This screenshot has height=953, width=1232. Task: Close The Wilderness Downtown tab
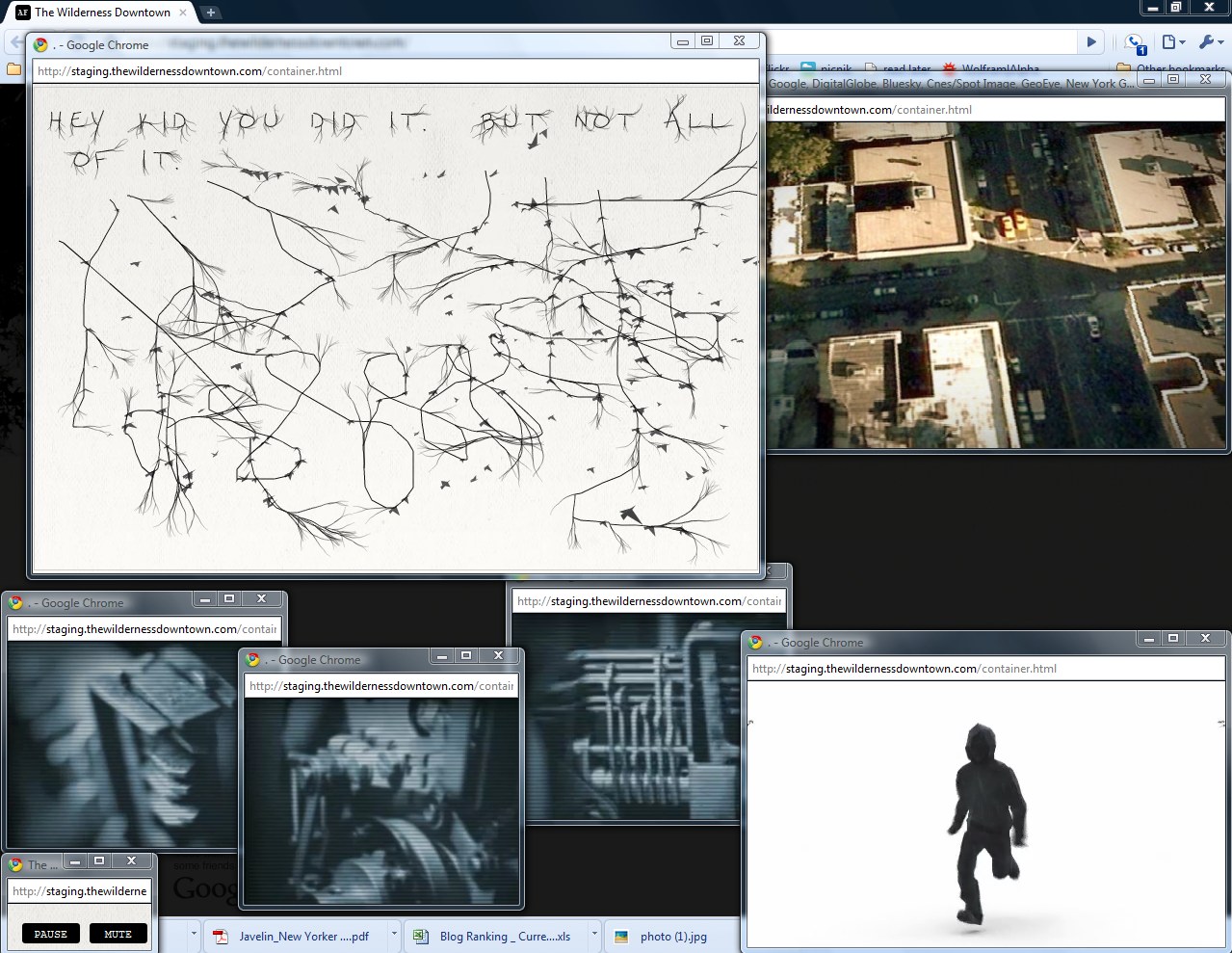coord(183,13)
